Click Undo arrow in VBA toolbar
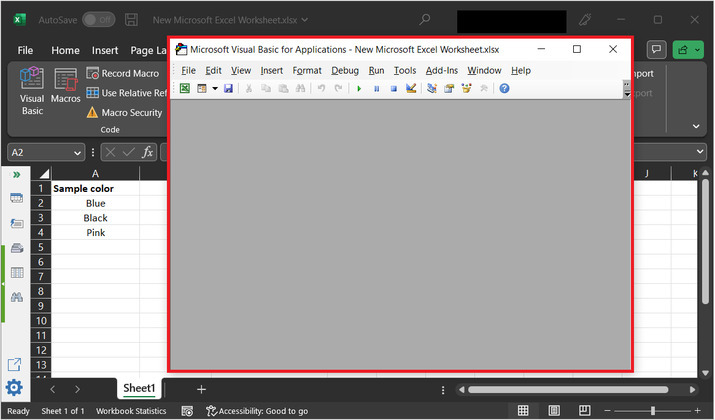The width and height of the screenshot is (715, 420). [321, 88]
